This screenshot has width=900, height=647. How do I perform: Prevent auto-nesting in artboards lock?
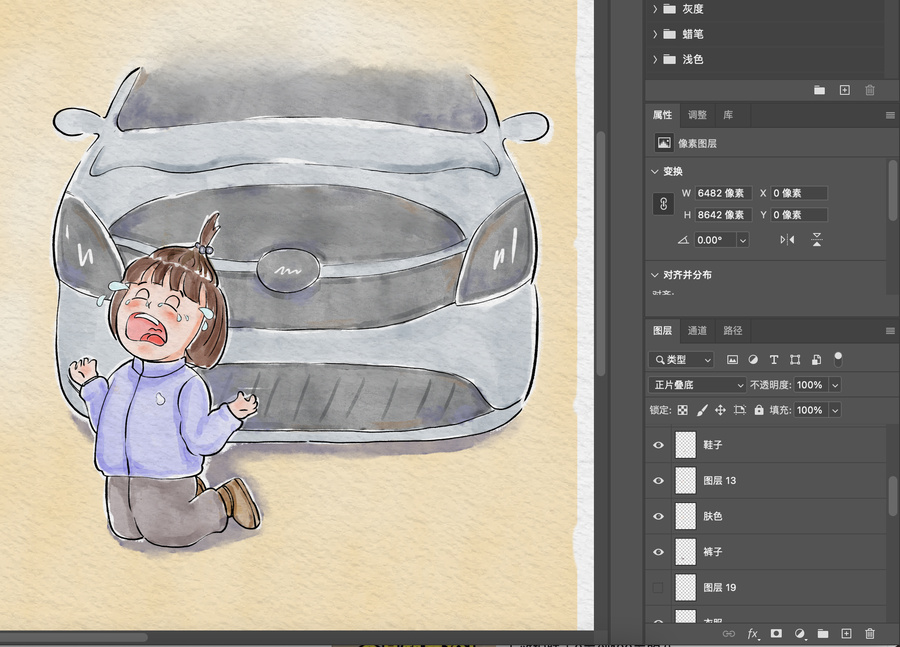tap(739, 410)
